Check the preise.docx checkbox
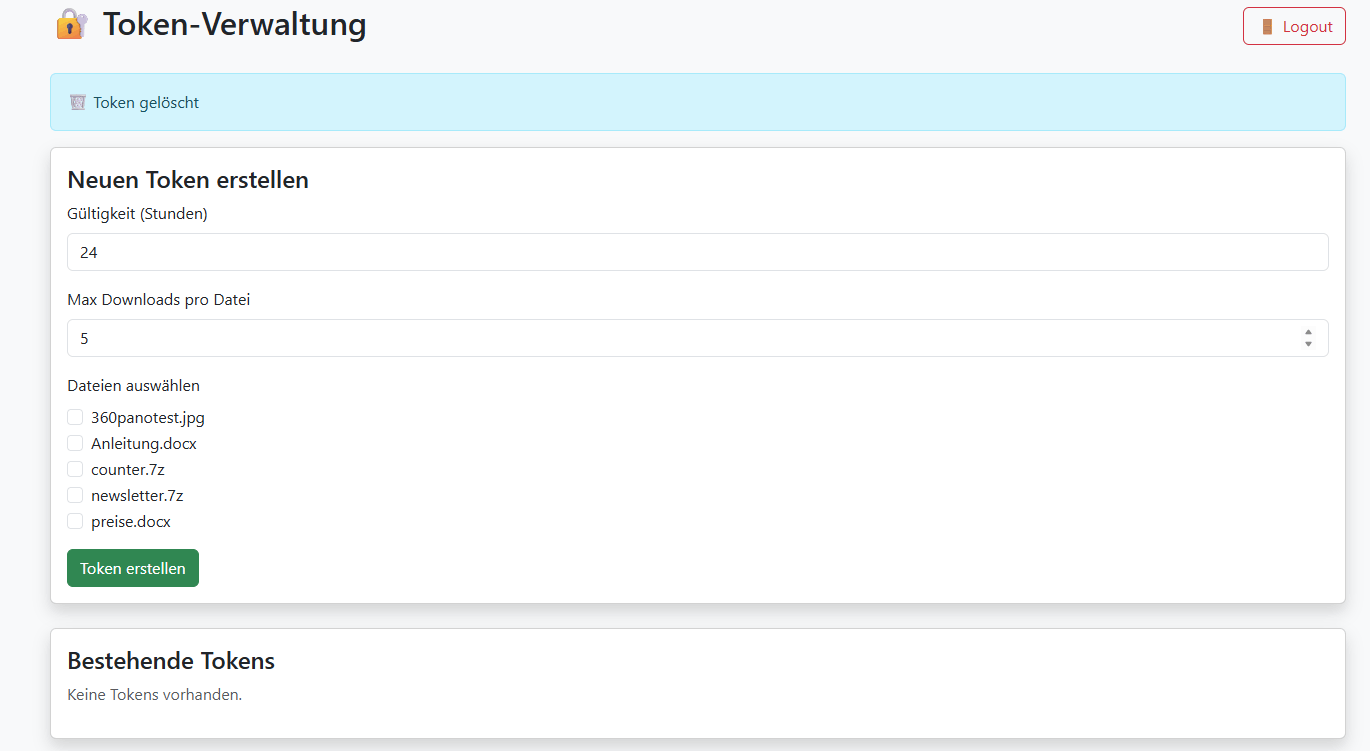The width and height of the screenshot is (1370, 751). tap(75, 521)
